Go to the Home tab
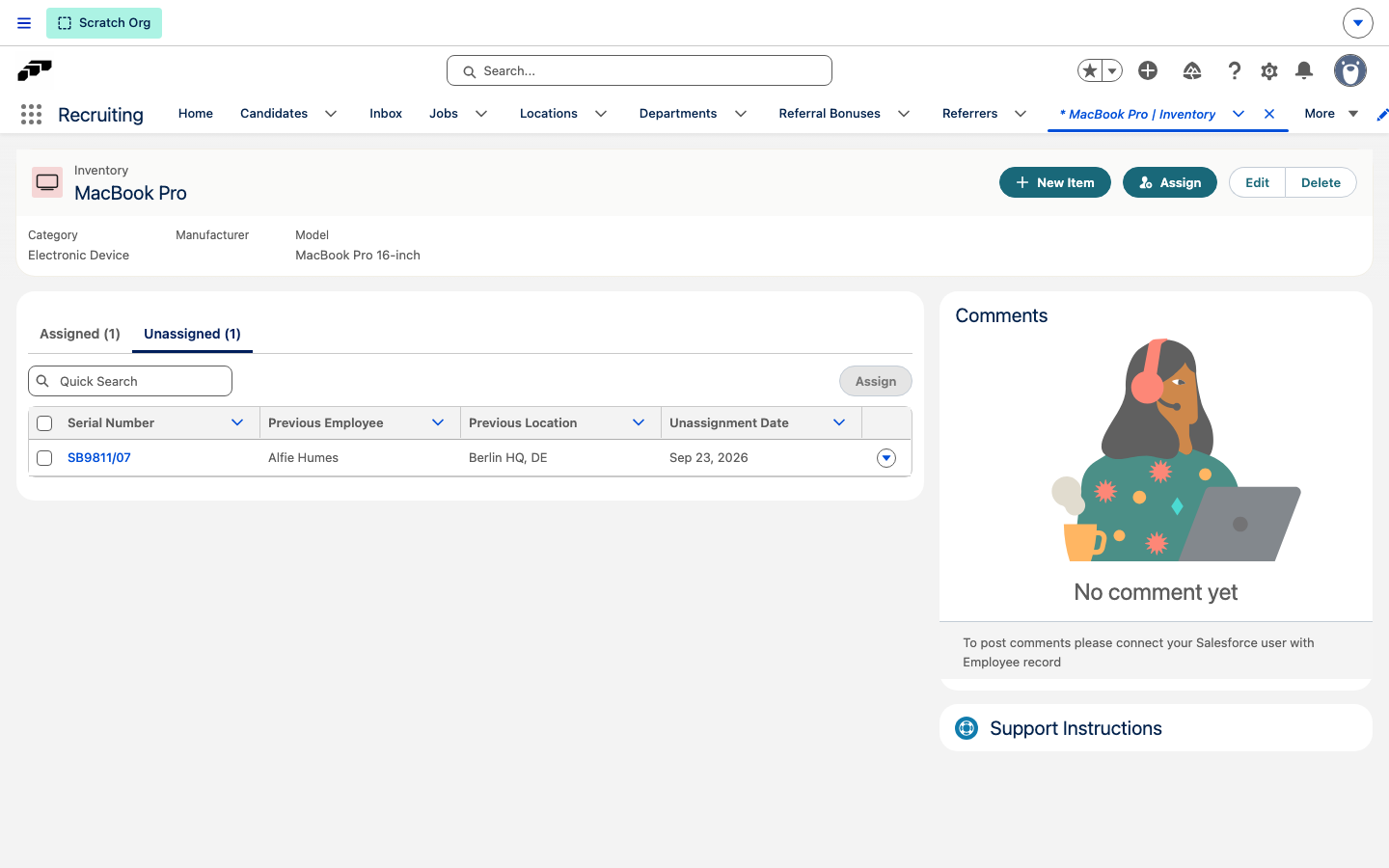Viewport: 1389px width, 868px height. (196, 114)
